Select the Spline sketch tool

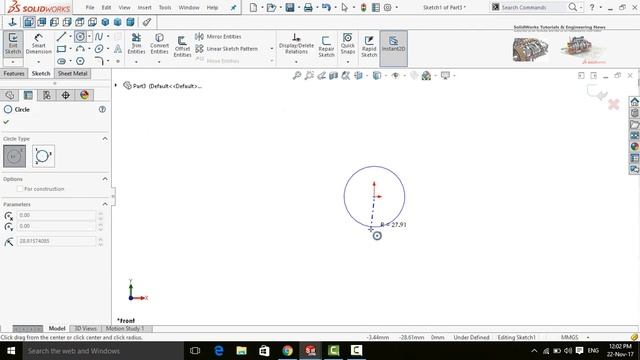coord(99,37)
